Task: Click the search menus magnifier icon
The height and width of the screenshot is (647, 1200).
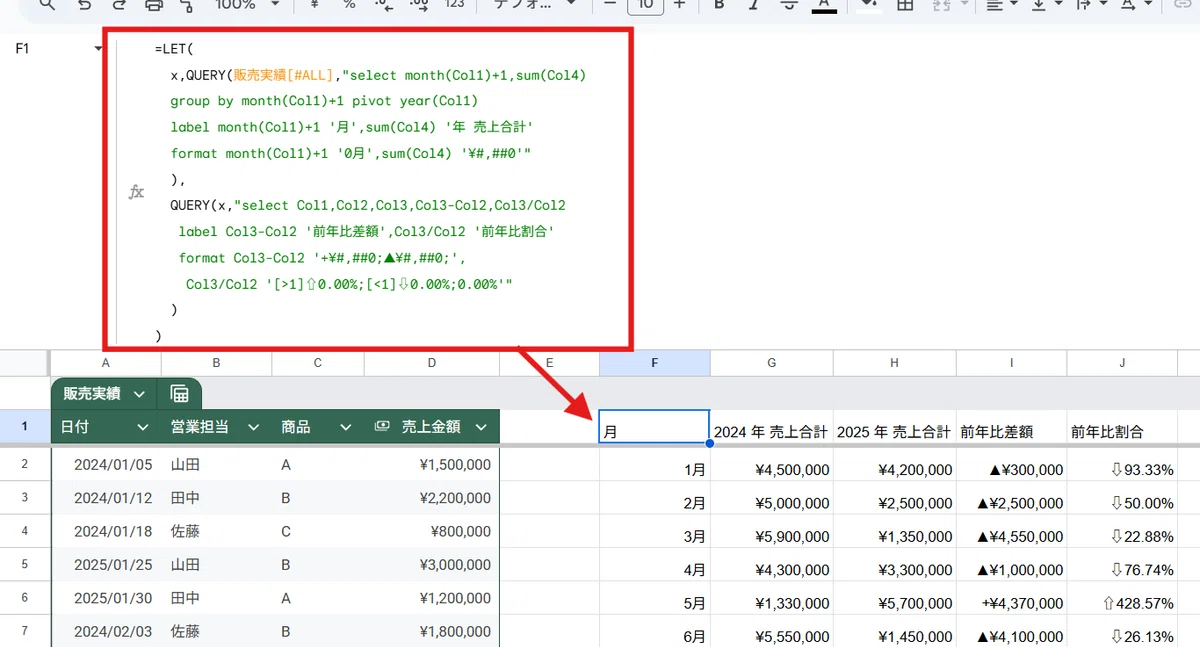Action: click(46, 5)
